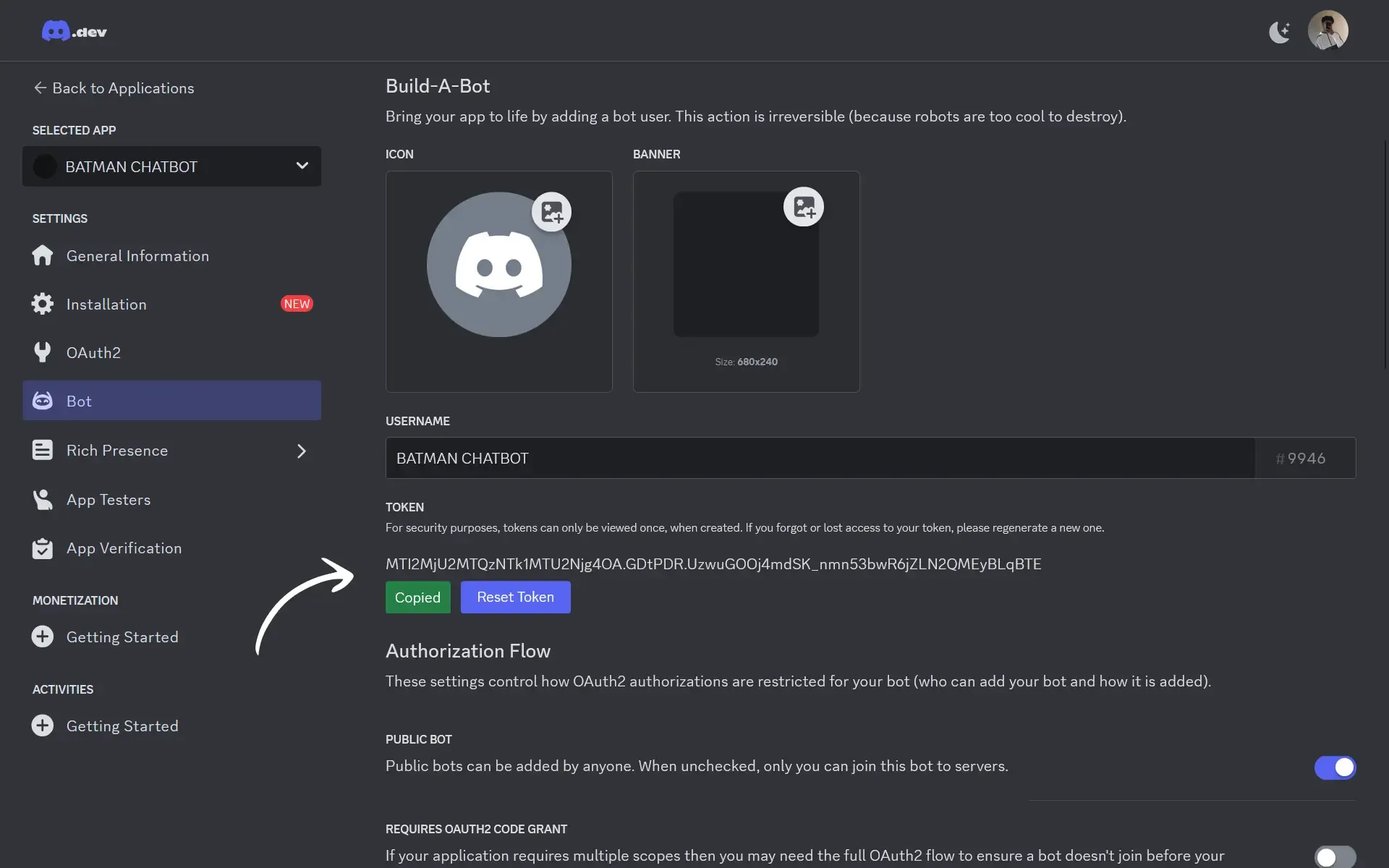The width and height of the screenshot is (1389, 868).
Task: Click inside the USERNAME input field
Action: point(796,457)
